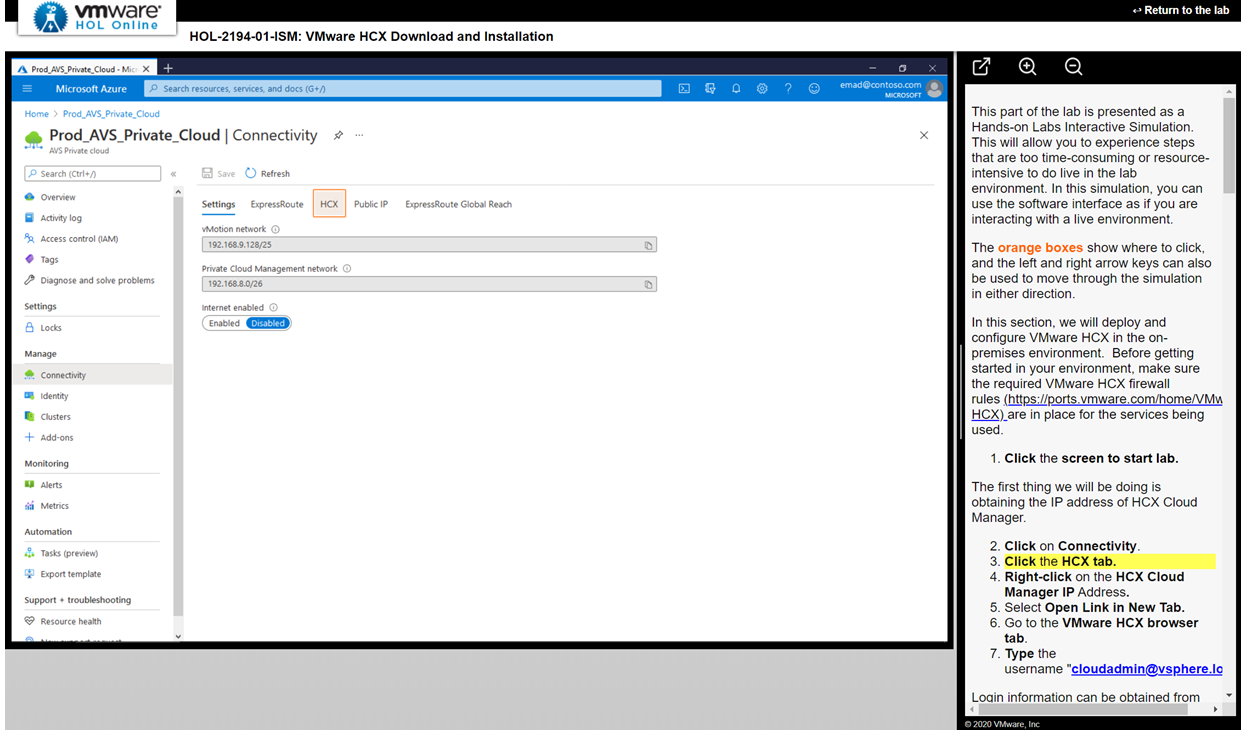Open the Azure portal hamburger menu
Viewport: 1241px width, 730px height.
[x=27, y=89]
